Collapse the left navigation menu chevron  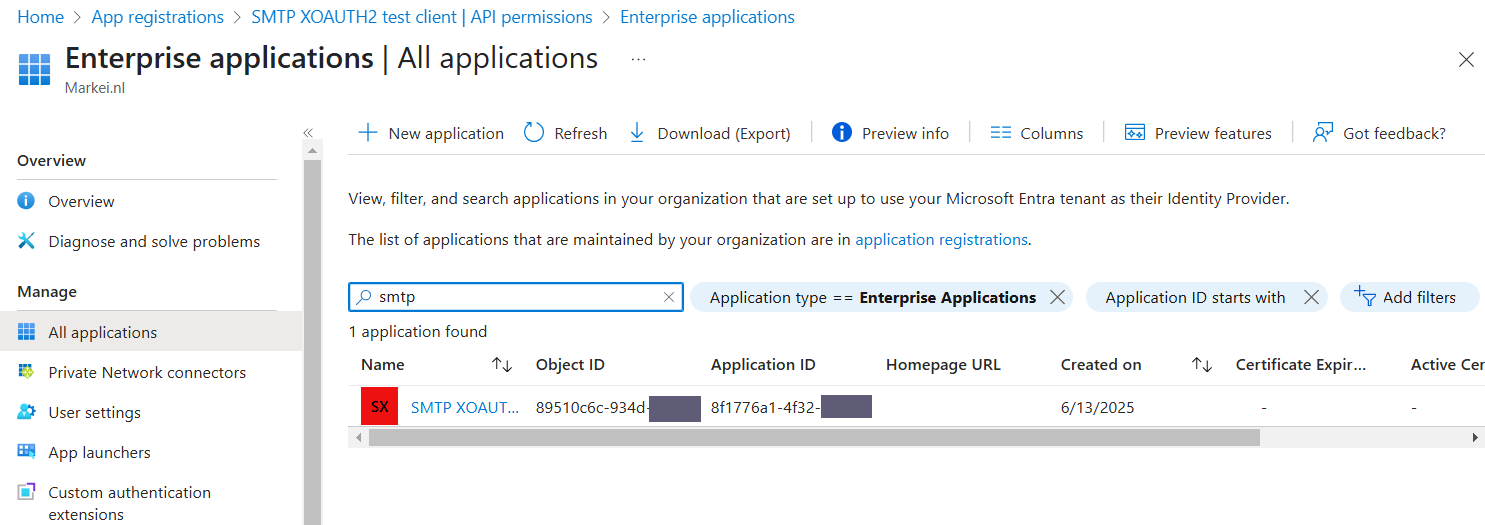point(308,133)
